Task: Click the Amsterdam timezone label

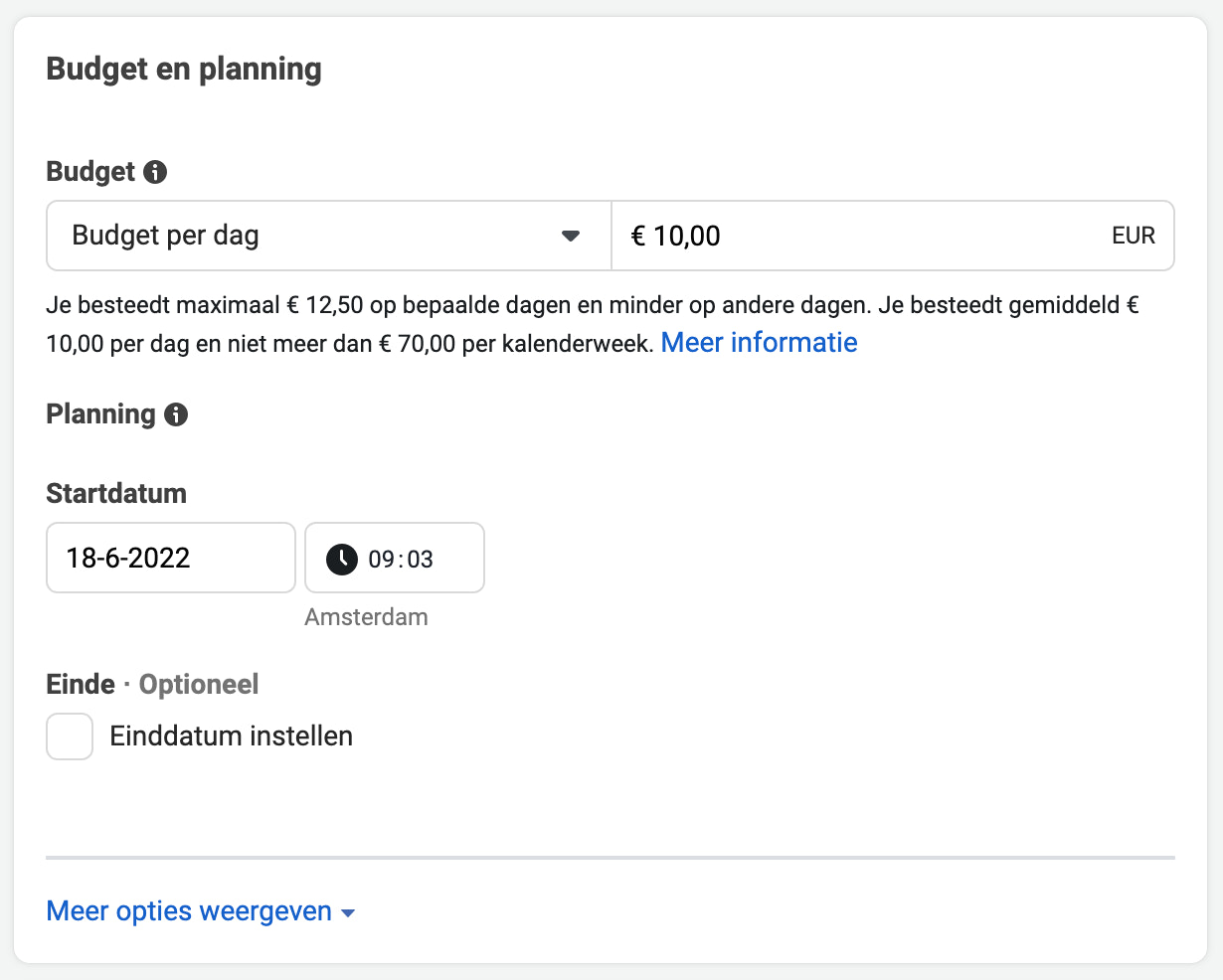Action: (366, 616)
